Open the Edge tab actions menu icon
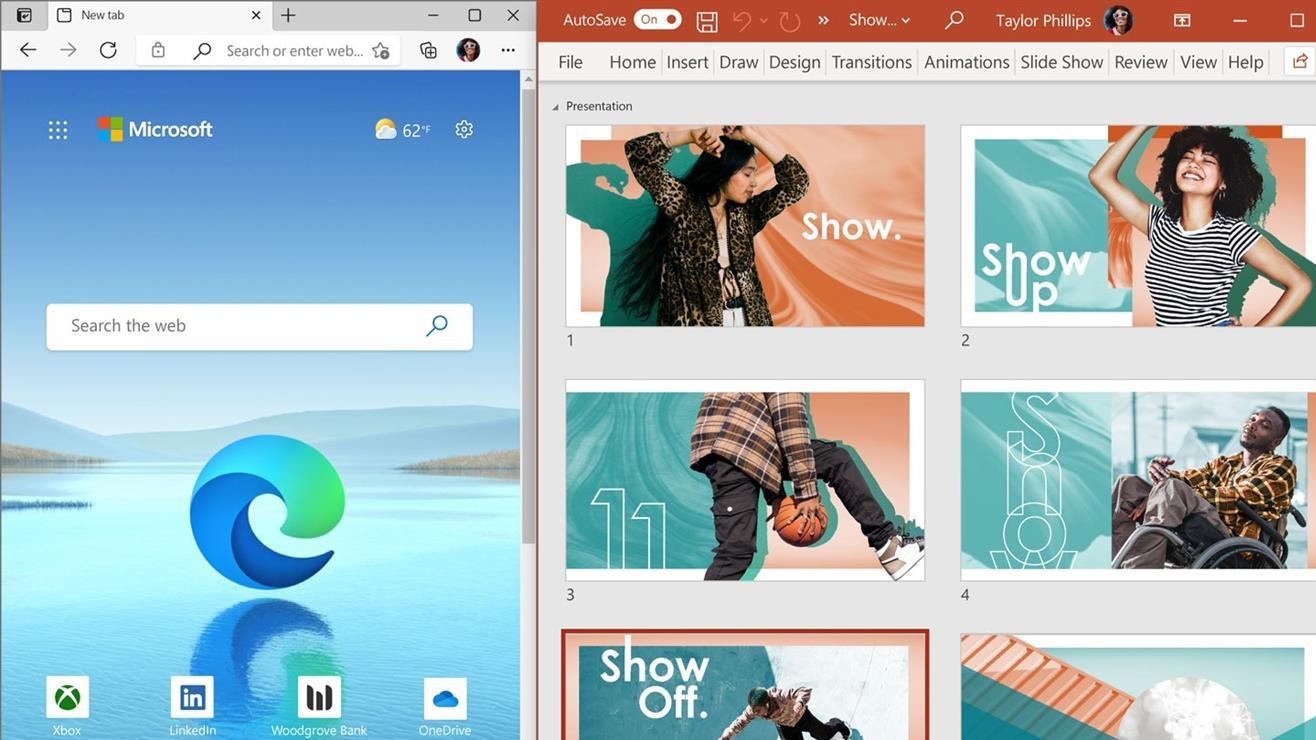 point(25,15)
